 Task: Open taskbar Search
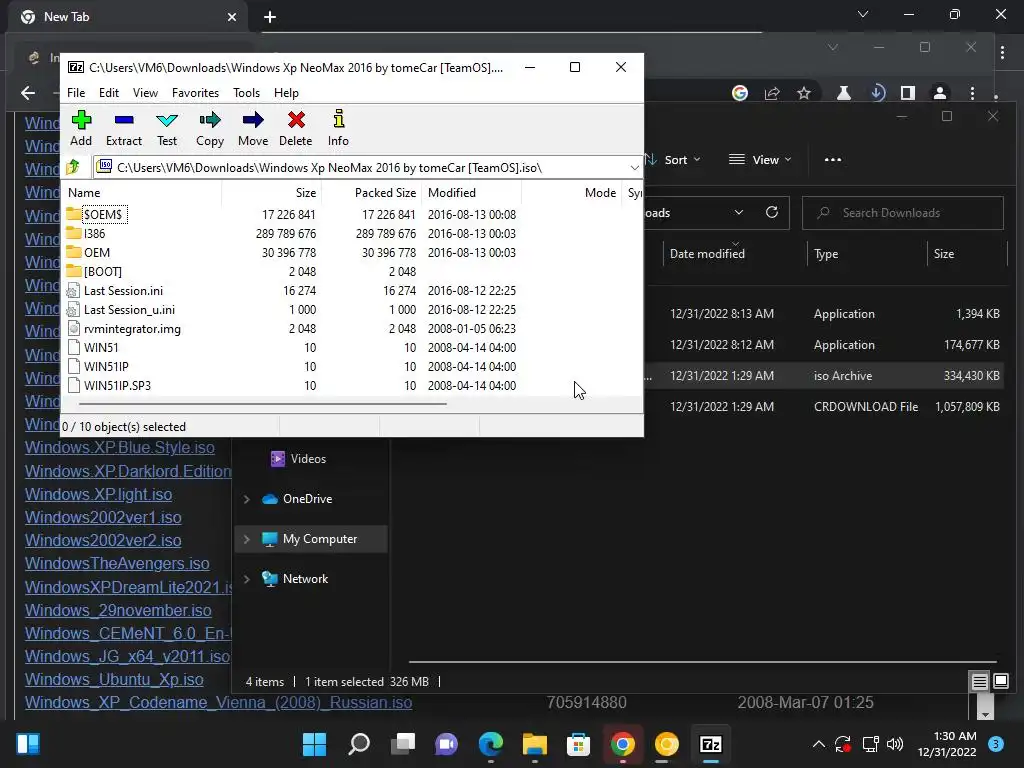click(x=359, y=744)
